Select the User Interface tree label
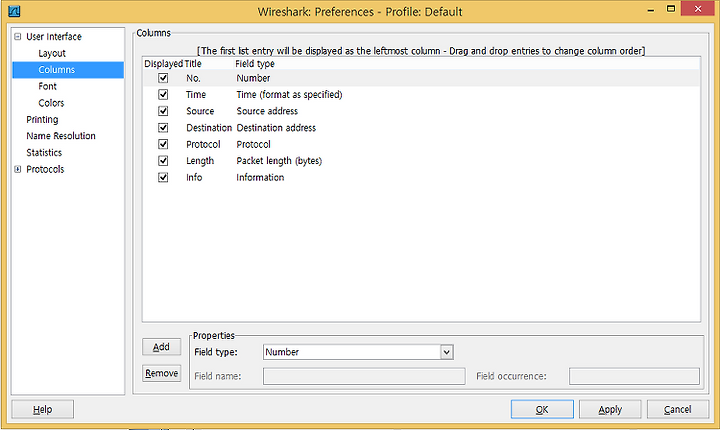The width and height of the screenshot is (720, 430). click(x=54, y=37)
